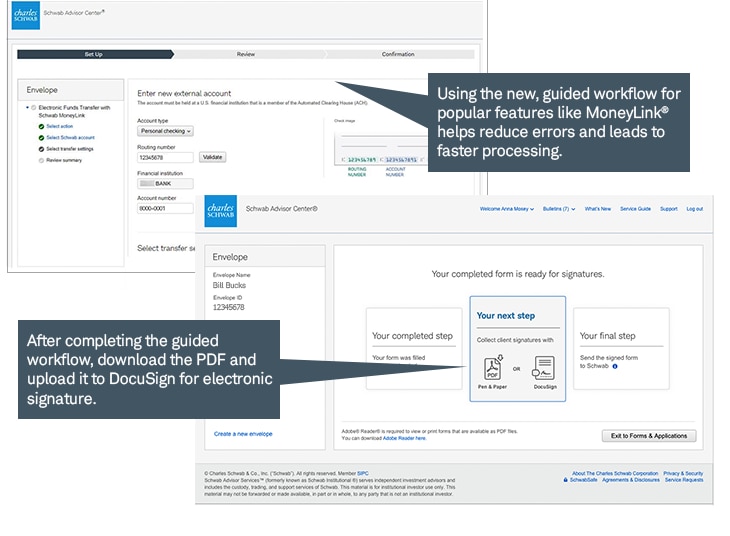Image resolution: width=730 pixels, height=536 pixels.
Task: Click the Charles Schwab logo in the back window
Action: click(x=26, y=15)
